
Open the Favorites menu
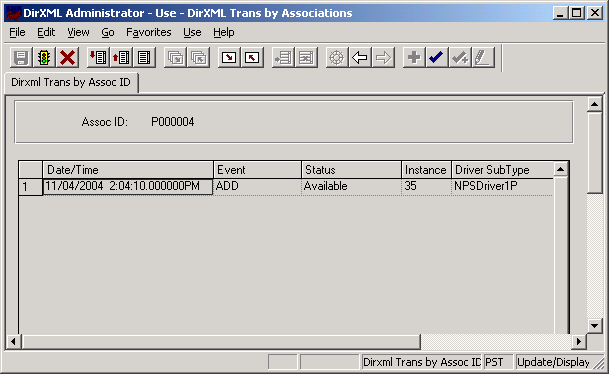point(149,32)
